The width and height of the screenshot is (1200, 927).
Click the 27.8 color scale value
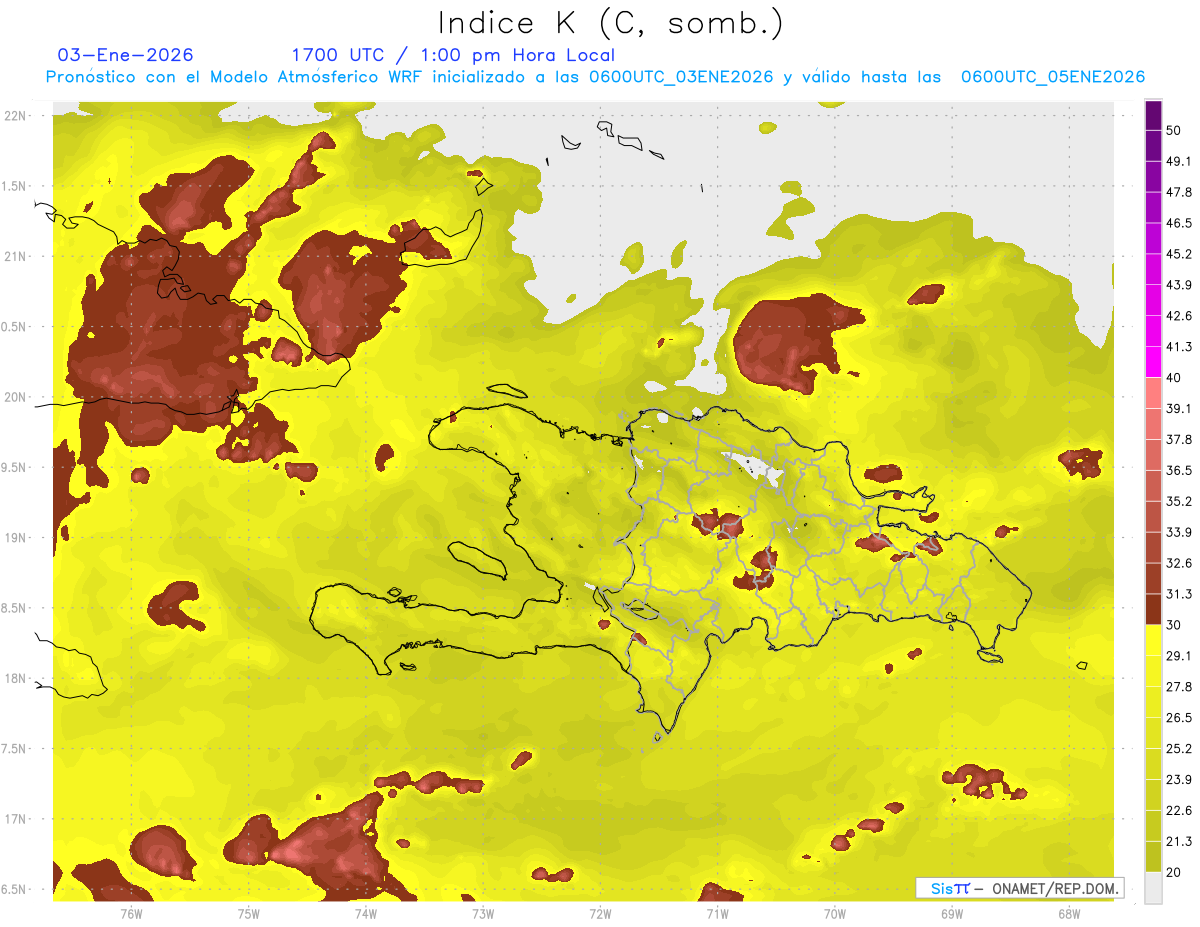[1179, 686]
